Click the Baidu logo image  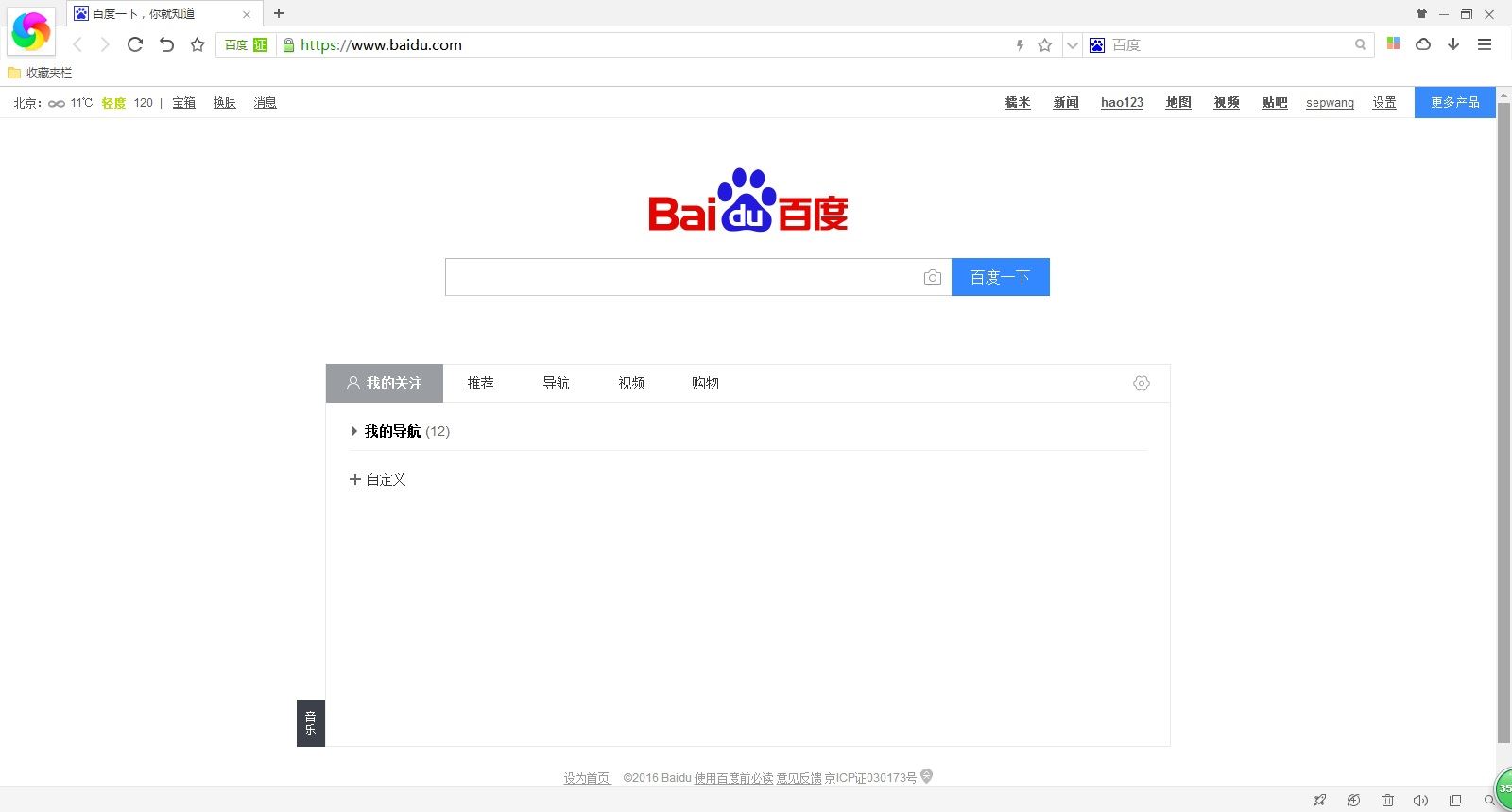747,199
